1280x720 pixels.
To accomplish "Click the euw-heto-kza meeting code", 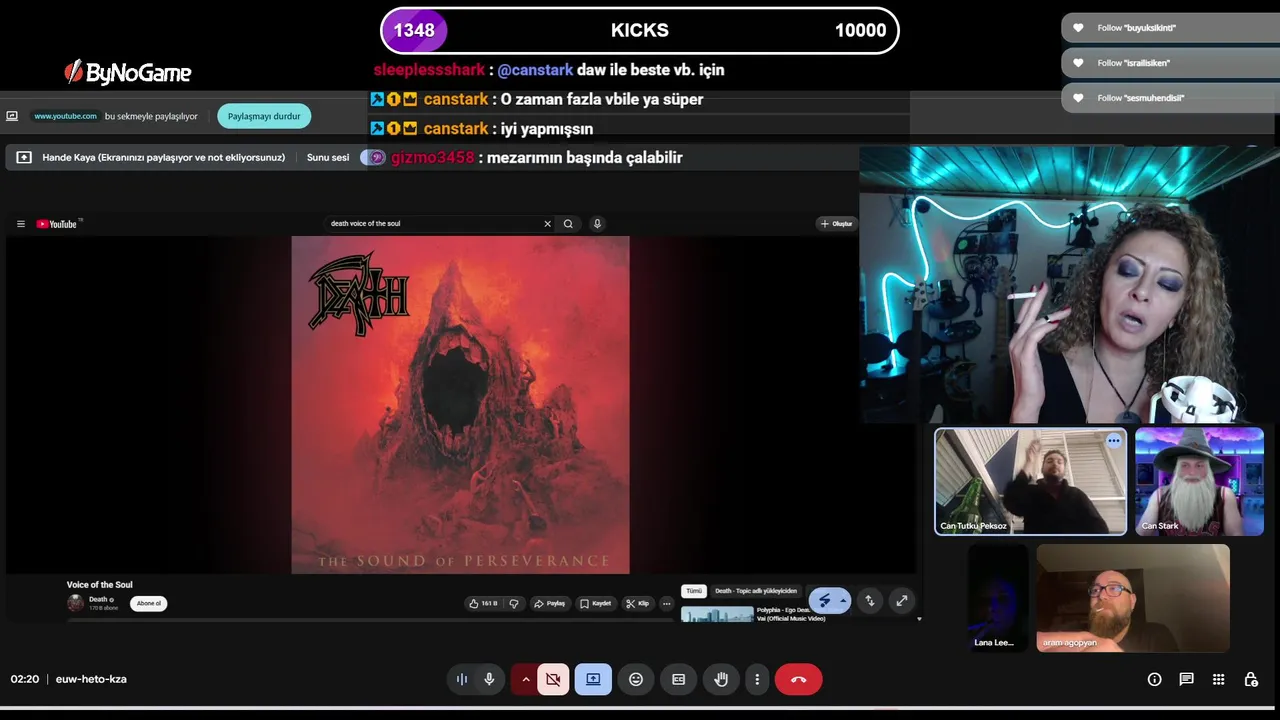I will (91, 679).
